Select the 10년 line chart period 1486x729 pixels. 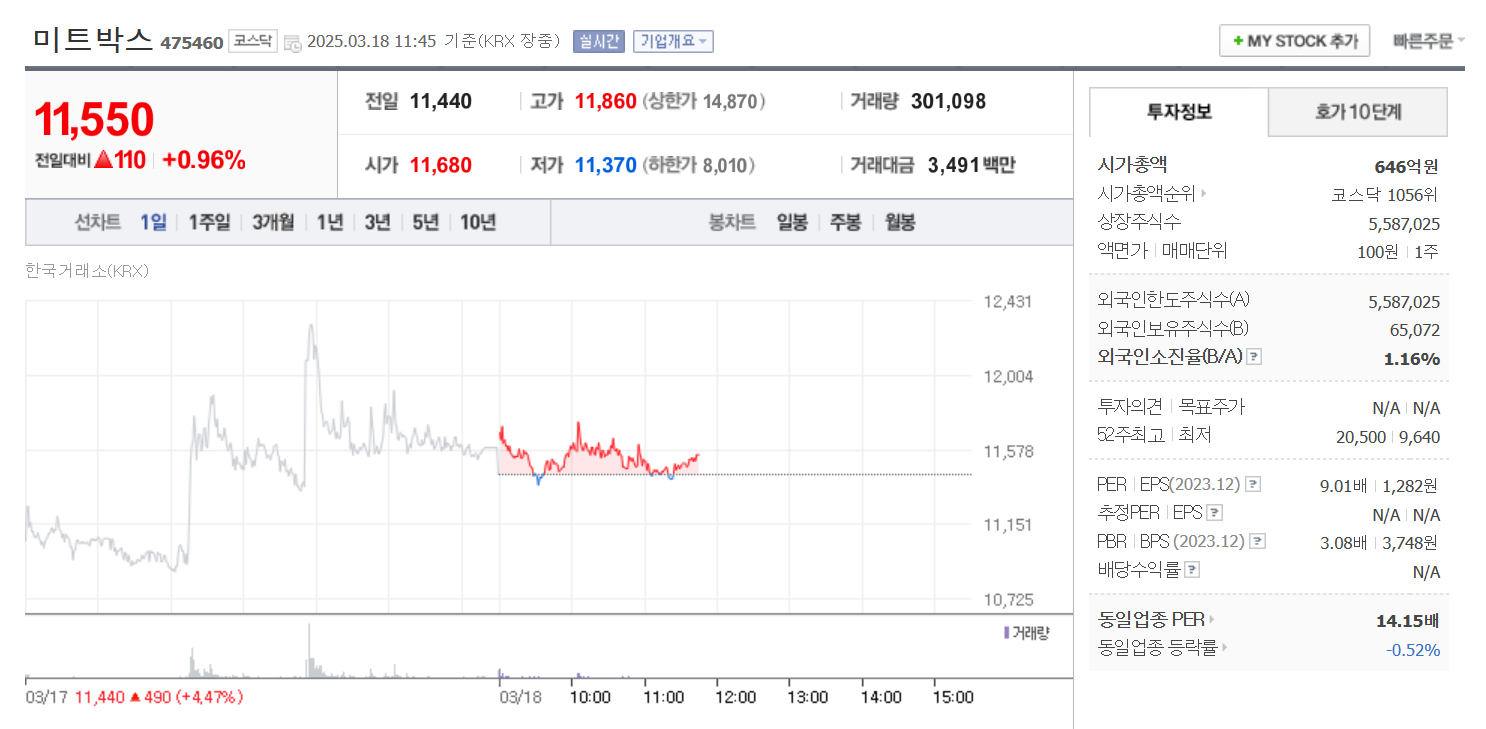pos(478,223)
